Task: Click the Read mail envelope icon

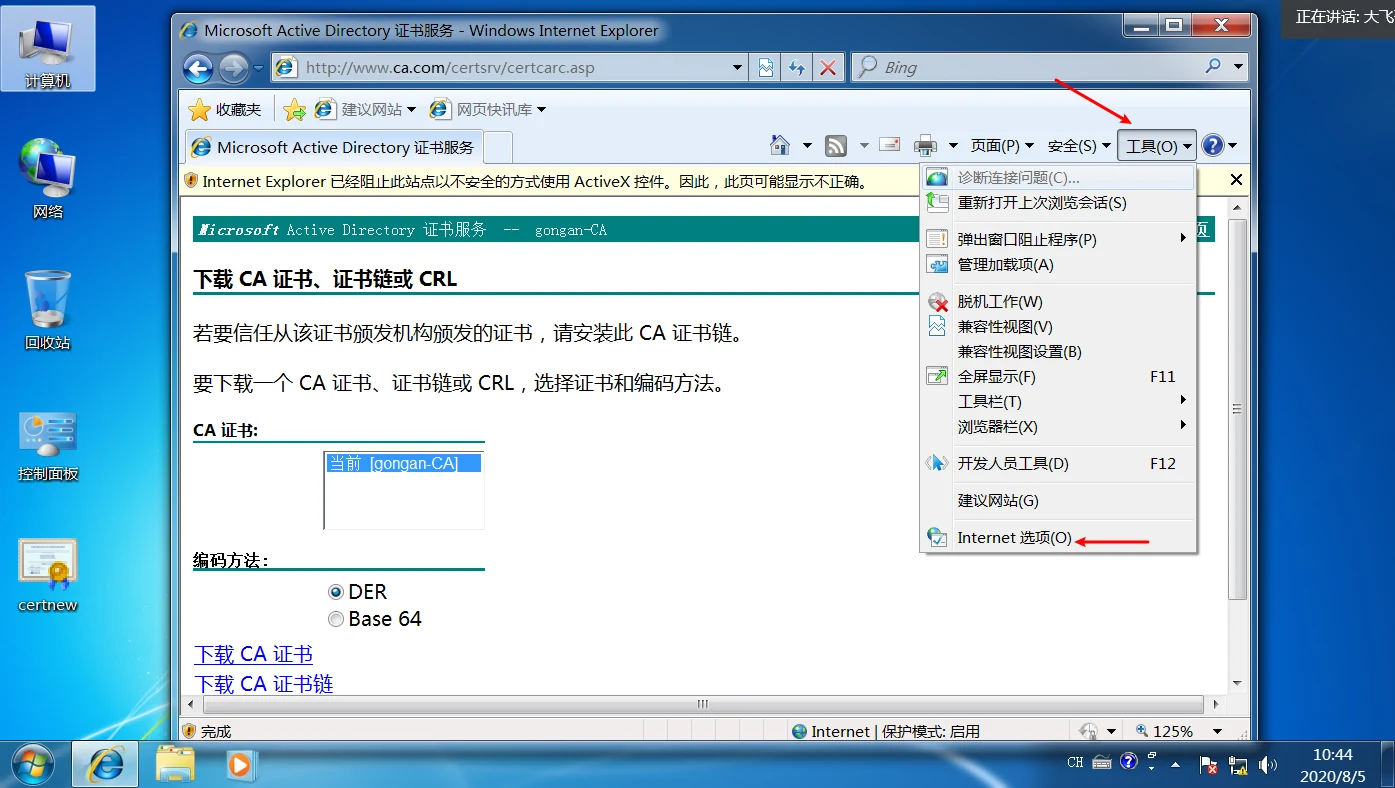Action: pyautogui.click(x=890, y=145)
